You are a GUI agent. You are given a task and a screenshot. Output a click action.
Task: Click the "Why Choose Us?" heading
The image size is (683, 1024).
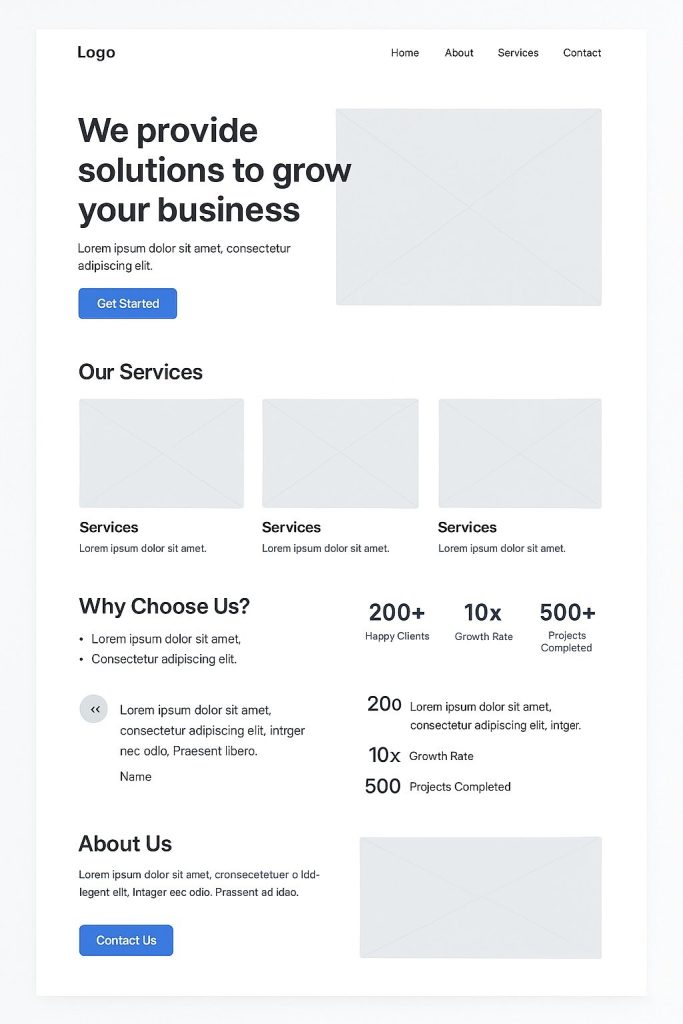click(x=164, y=606)
